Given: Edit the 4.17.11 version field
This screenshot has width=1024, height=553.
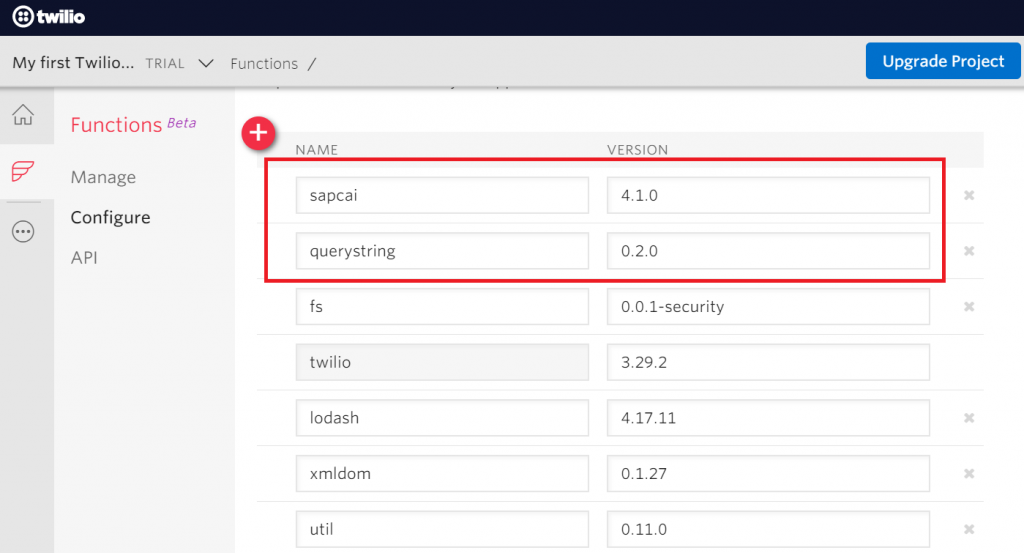Looking at the screenshot, I should tap(768, 418).
